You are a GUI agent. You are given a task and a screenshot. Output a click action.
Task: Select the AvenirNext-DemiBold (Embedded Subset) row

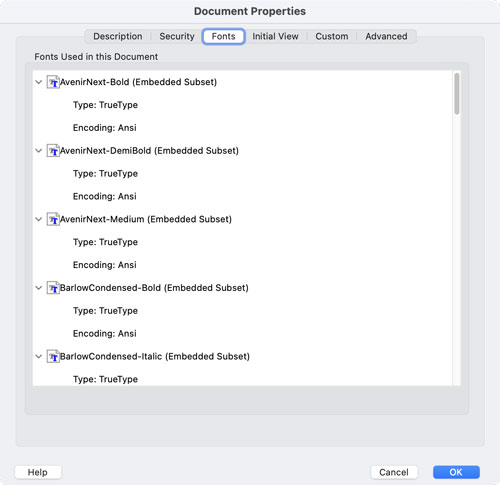pyautogui.click(x=243, y=151)
